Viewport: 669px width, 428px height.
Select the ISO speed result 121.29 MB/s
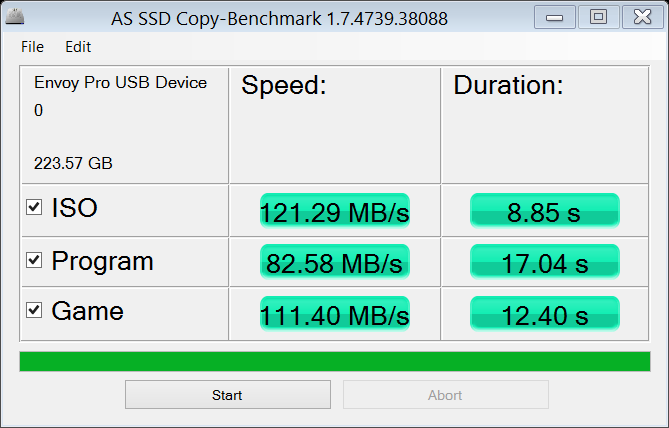pyautogui.click(x=334, y=211)
